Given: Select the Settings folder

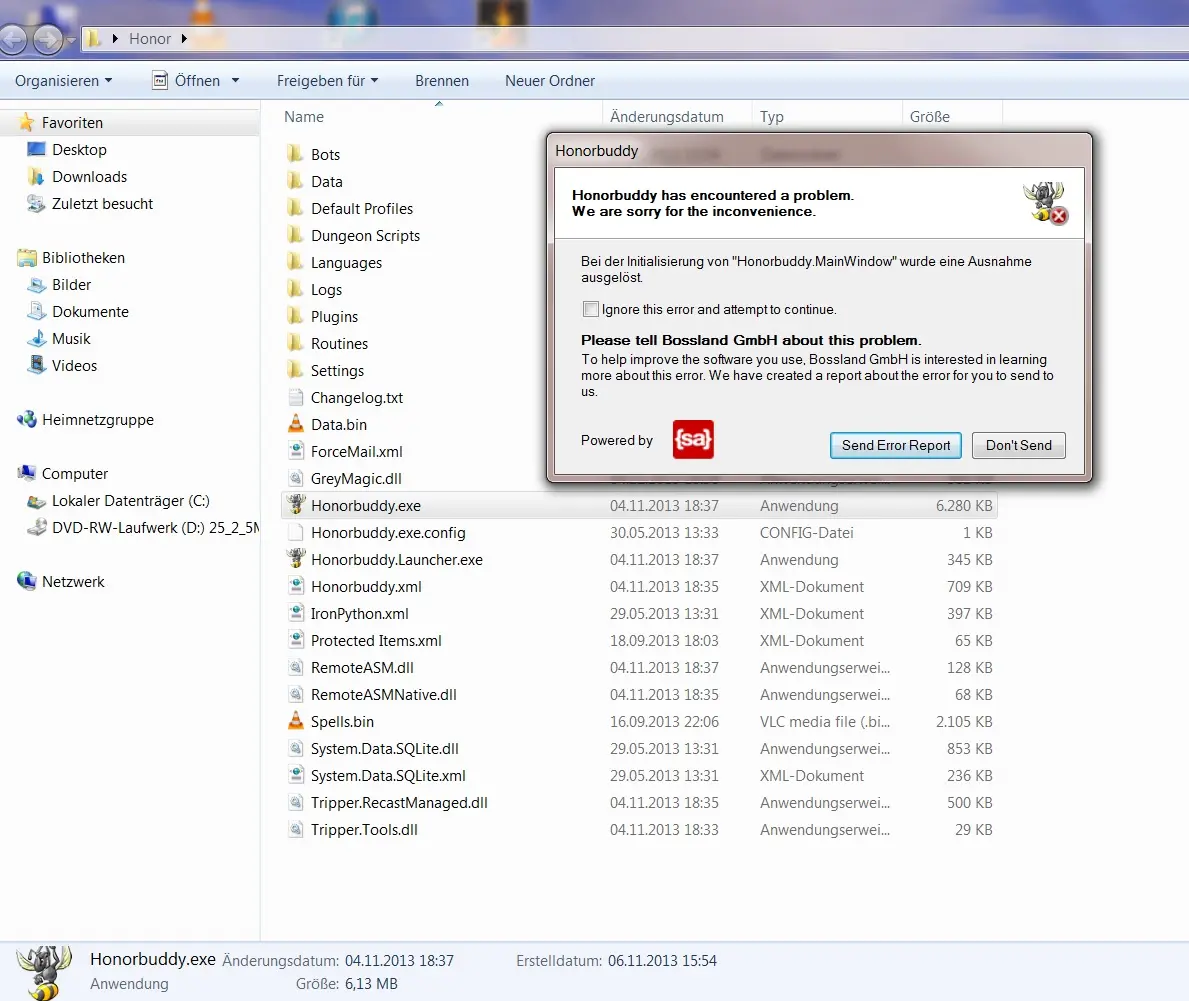Looking at the screenshot, I should [x=337, y=370].
